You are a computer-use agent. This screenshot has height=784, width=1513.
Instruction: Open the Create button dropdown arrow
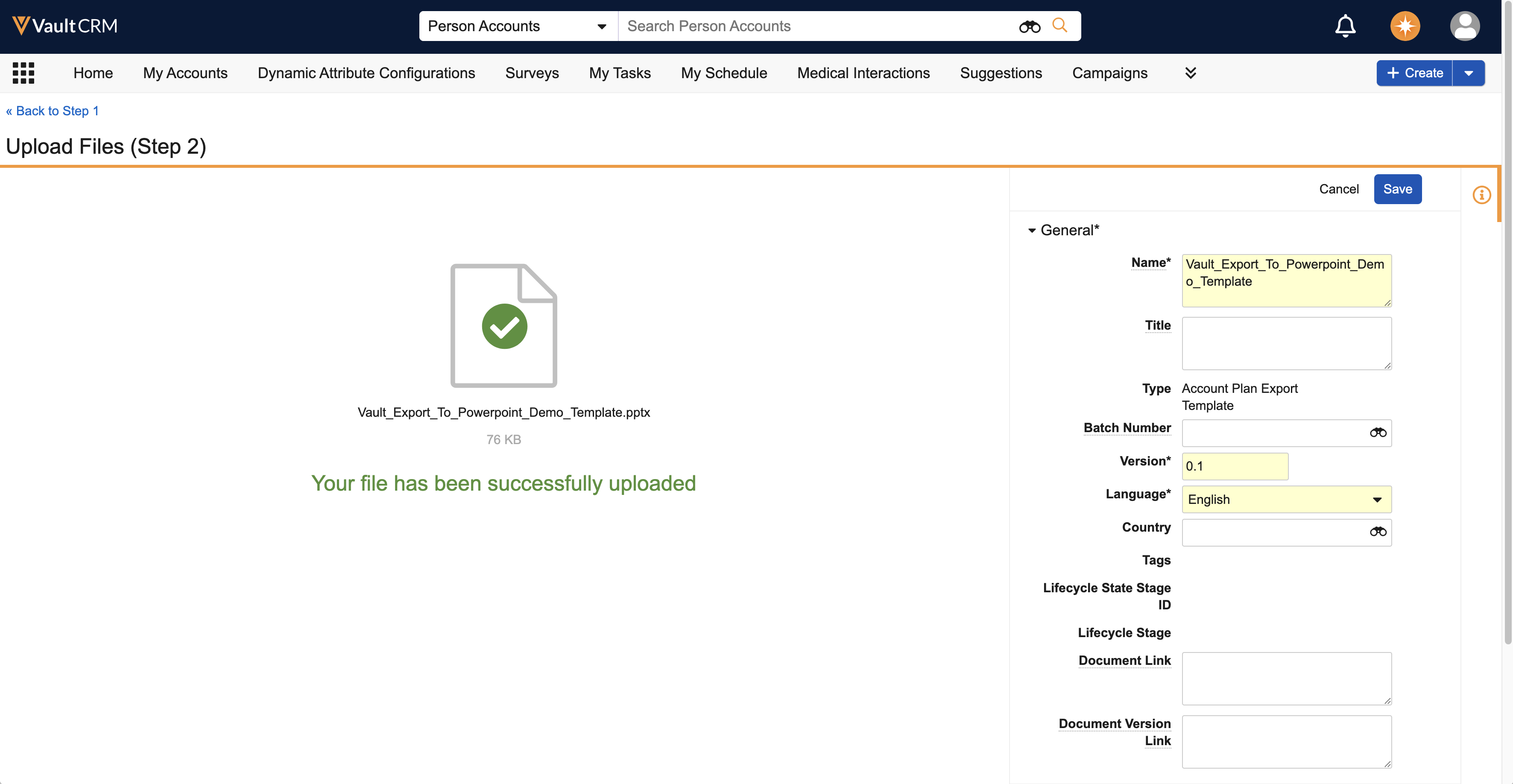(1468, 73)
